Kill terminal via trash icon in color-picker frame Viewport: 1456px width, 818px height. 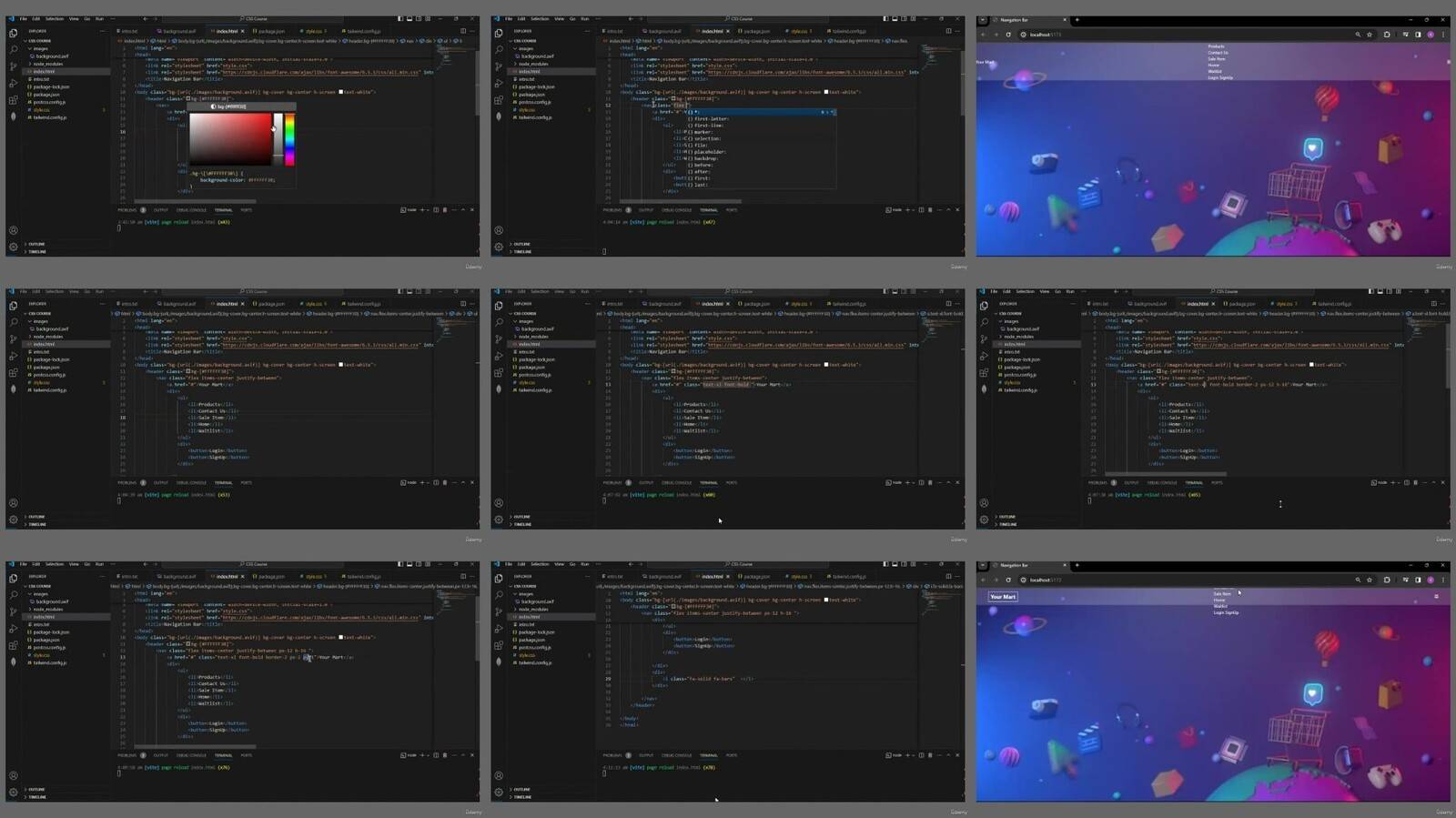pyautogui.click(x=445, y=210)
